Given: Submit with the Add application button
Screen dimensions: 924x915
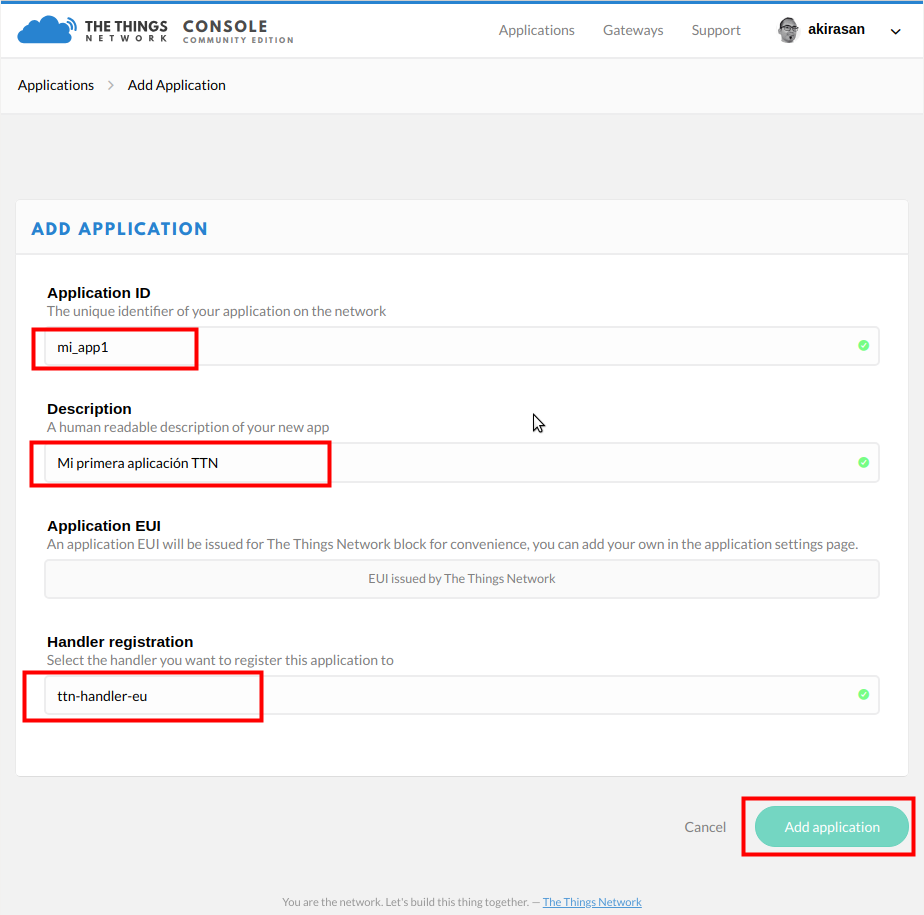Looking at the screenshot, I should (831, 827).
